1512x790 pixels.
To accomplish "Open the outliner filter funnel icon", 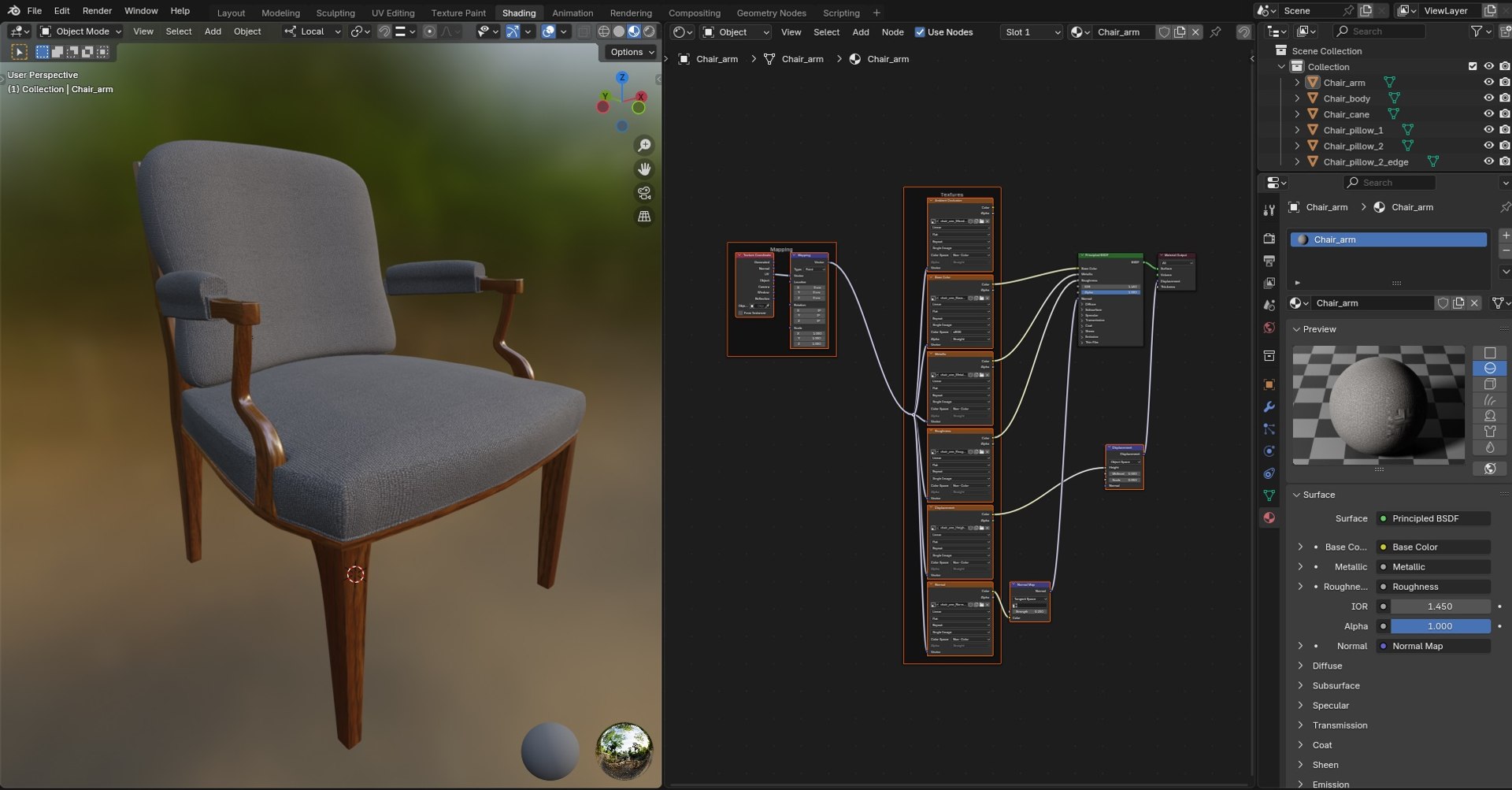I will (1478, 32).
